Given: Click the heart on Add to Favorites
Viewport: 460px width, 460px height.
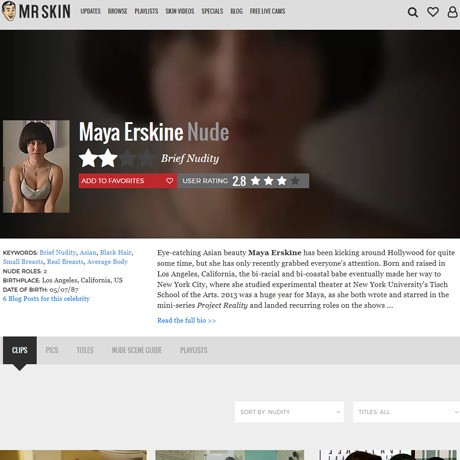Looking at the screenshot, I should (x=169, y=181).
